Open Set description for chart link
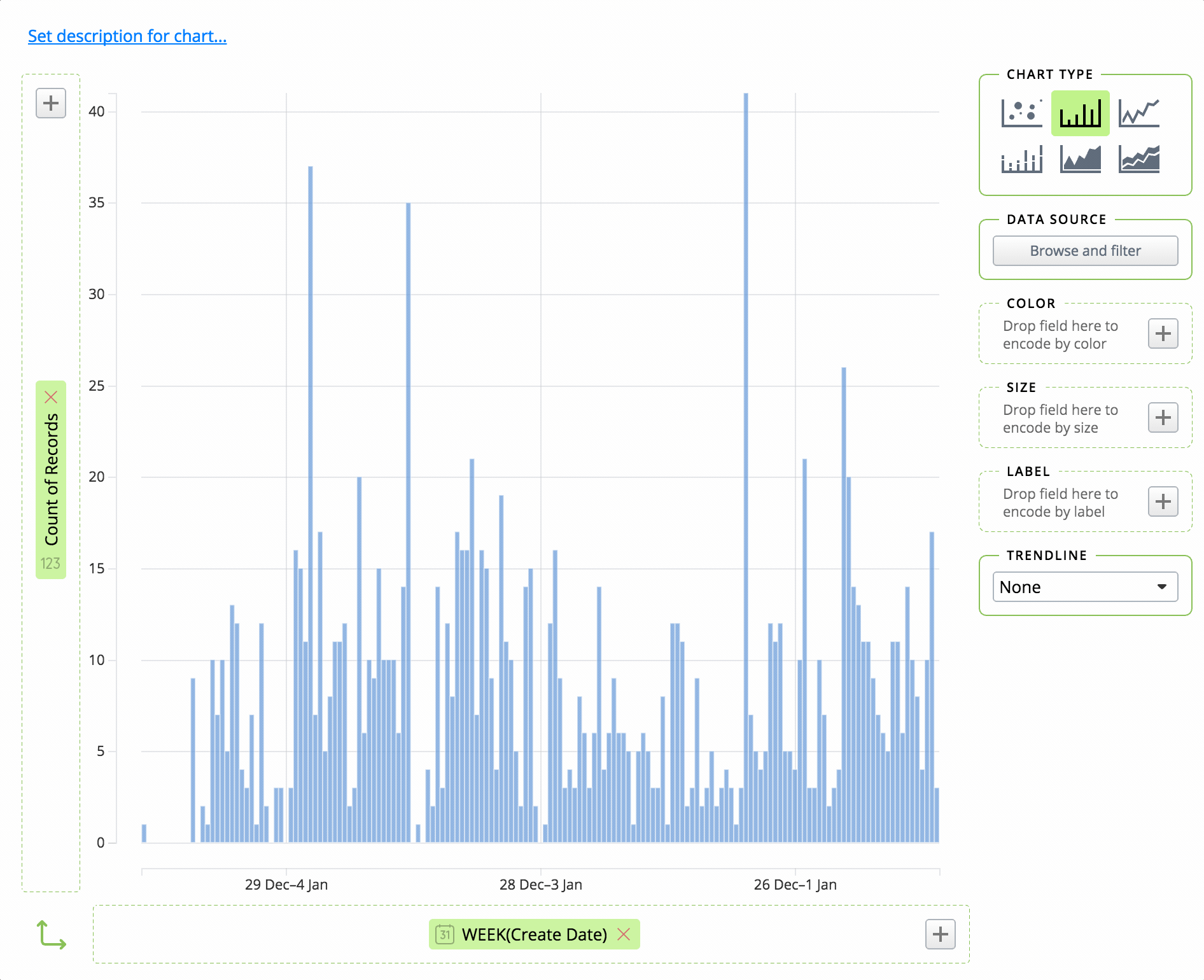1204x980 pixels. (x=127, y=36)
